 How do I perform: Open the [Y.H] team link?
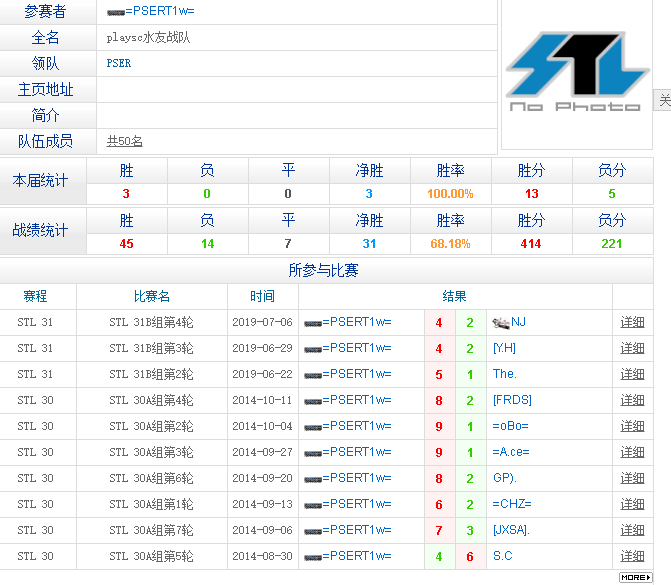pos(504,348)
